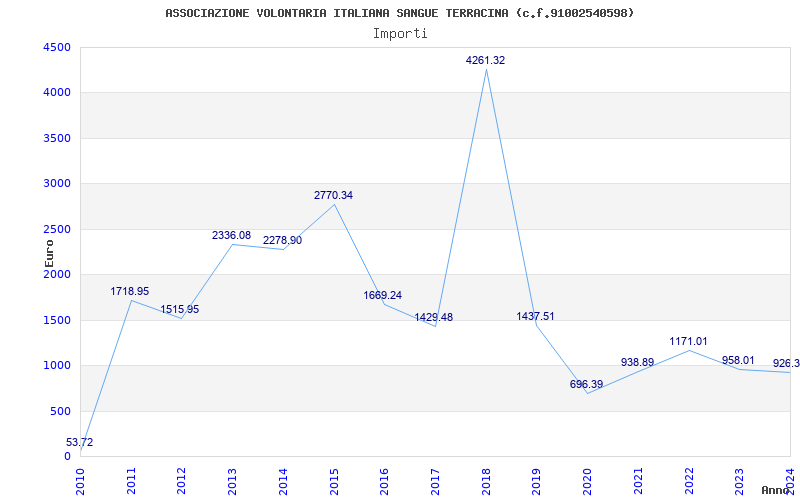Select the 1437.51 data label
Image resolution: width=800 pixels, height=500 pixels.
(535, 316)
